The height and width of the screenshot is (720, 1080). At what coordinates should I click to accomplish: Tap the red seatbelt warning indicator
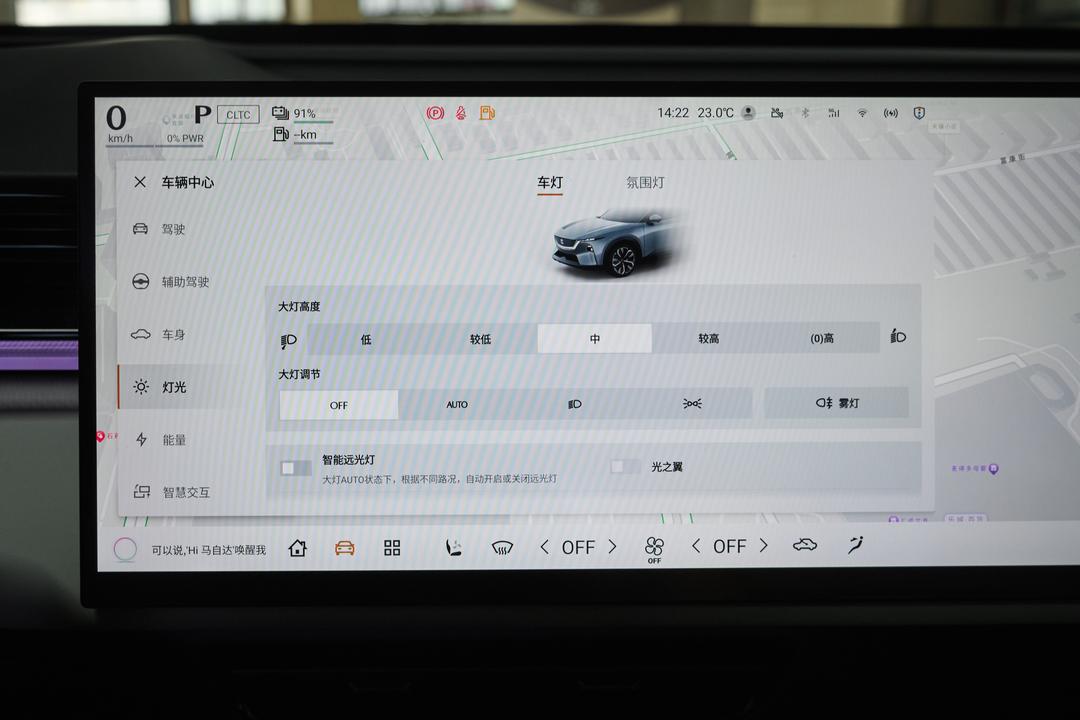tap(461, 112)
